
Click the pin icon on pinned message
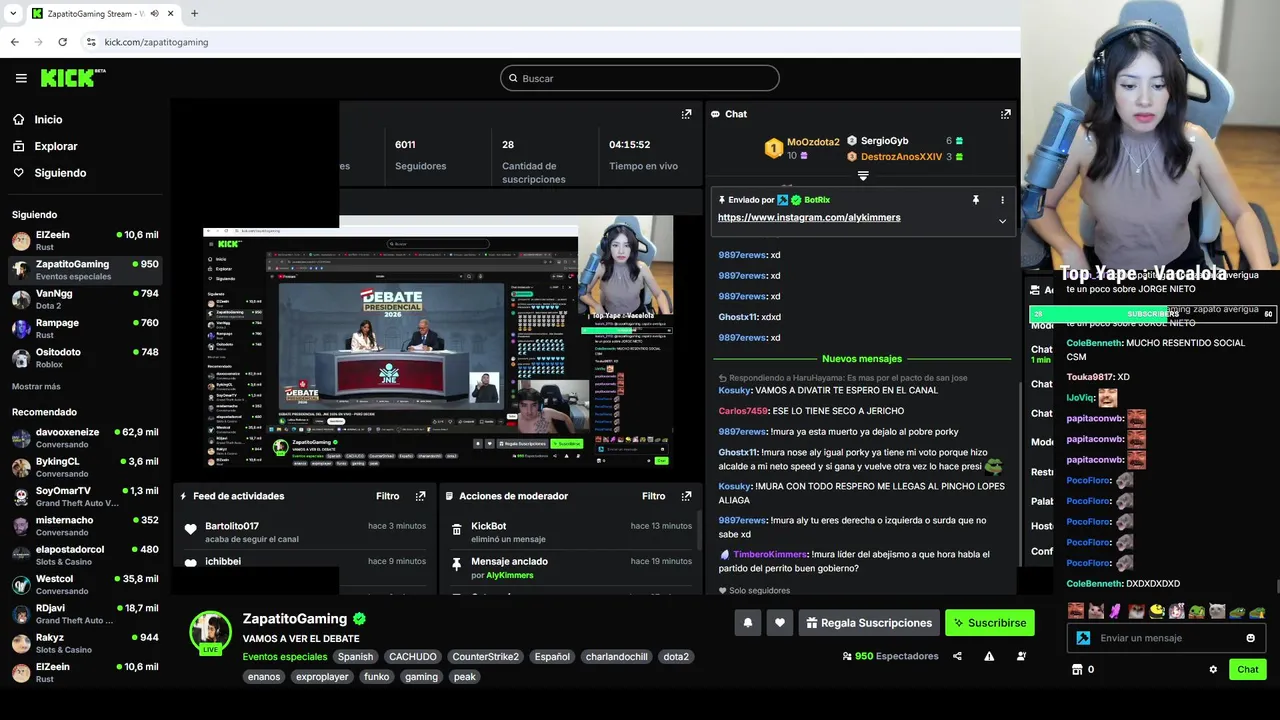(976, 200)
